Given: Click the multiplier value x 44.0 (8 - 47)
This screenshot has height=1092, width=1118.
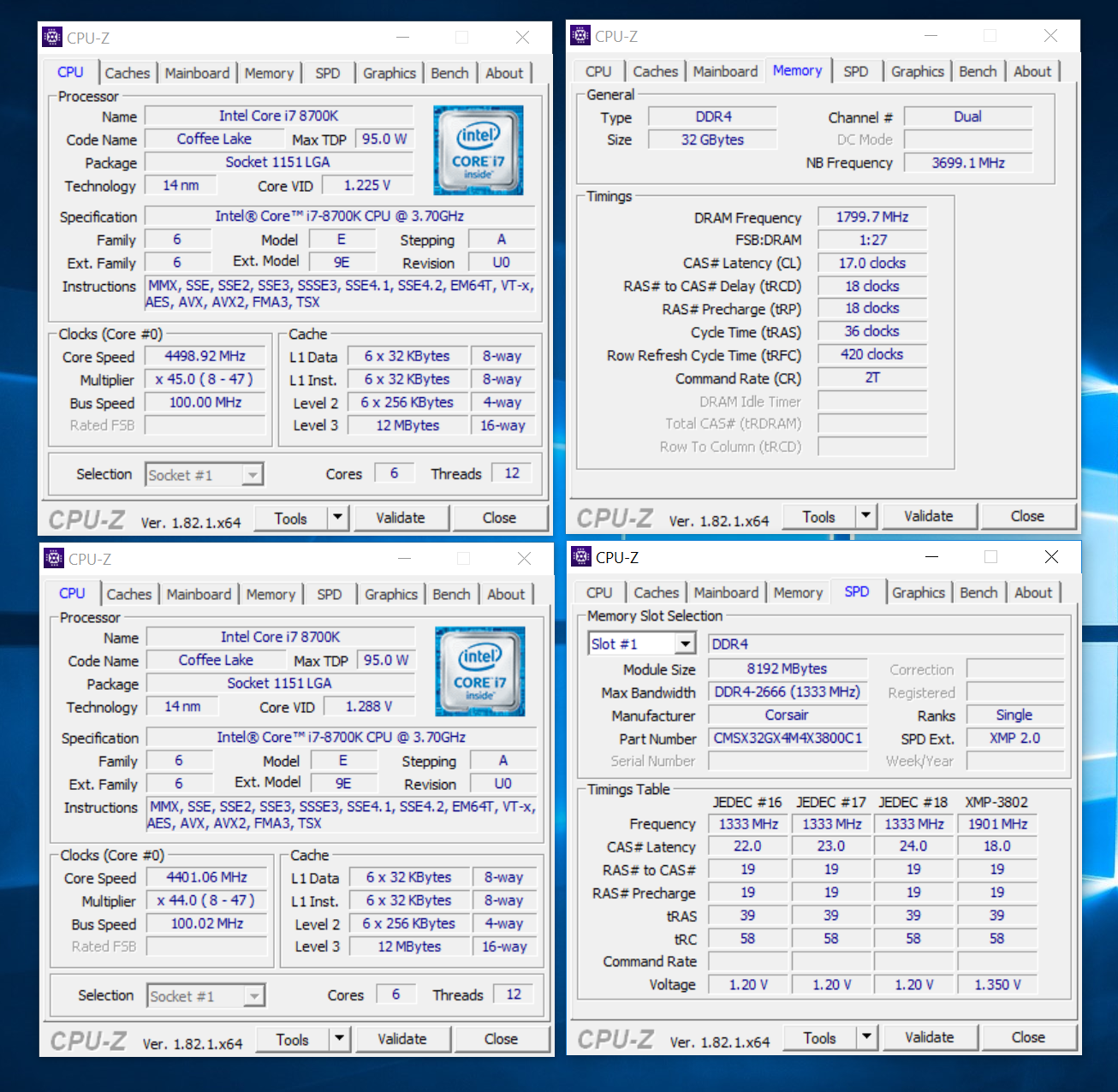Looking at the screenshot, I should click(x=207, y=900).
